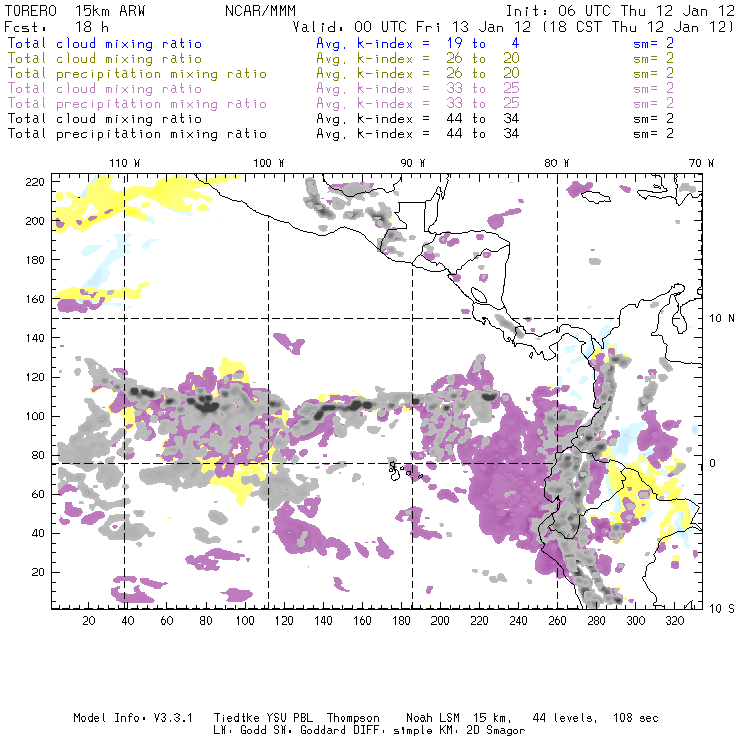
Task: Click the '140' tick on the vertical axis
Action: point(35,338)
